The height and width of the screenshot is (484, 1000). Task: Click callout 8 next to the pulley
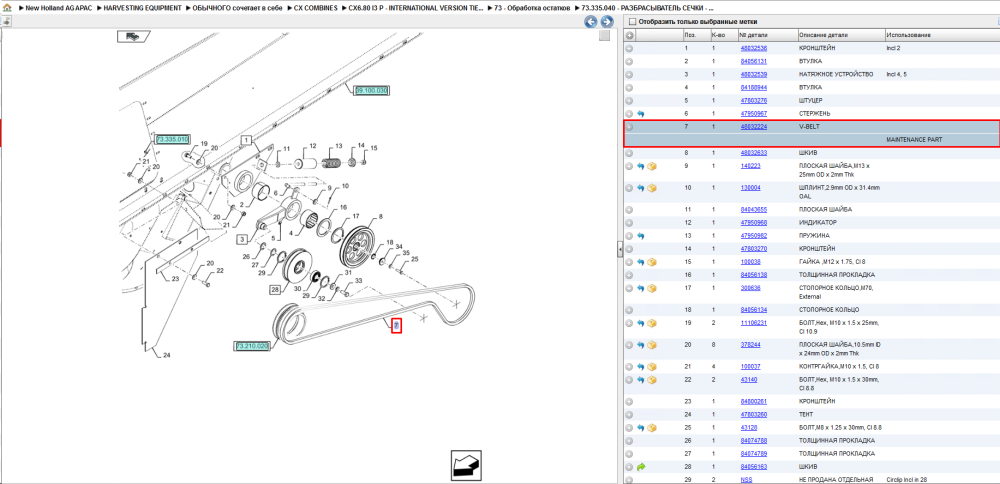click(x=381, y=217)
